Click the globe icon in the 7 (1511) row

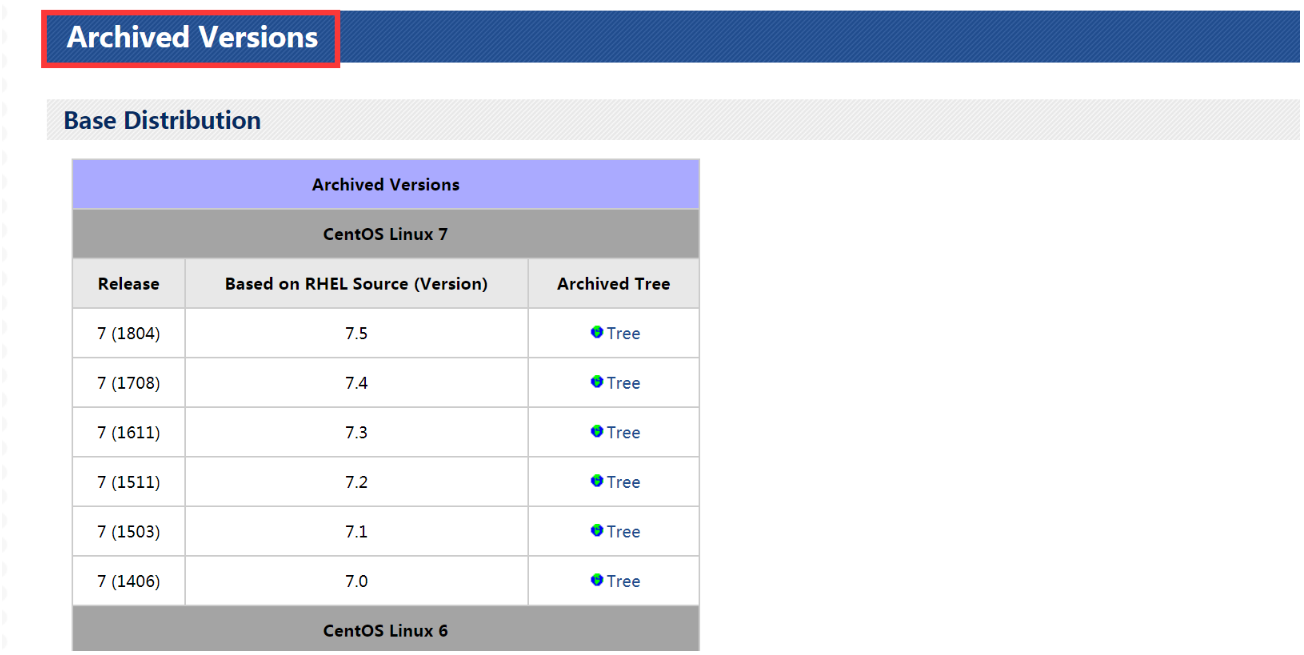(x=597, y=481)
